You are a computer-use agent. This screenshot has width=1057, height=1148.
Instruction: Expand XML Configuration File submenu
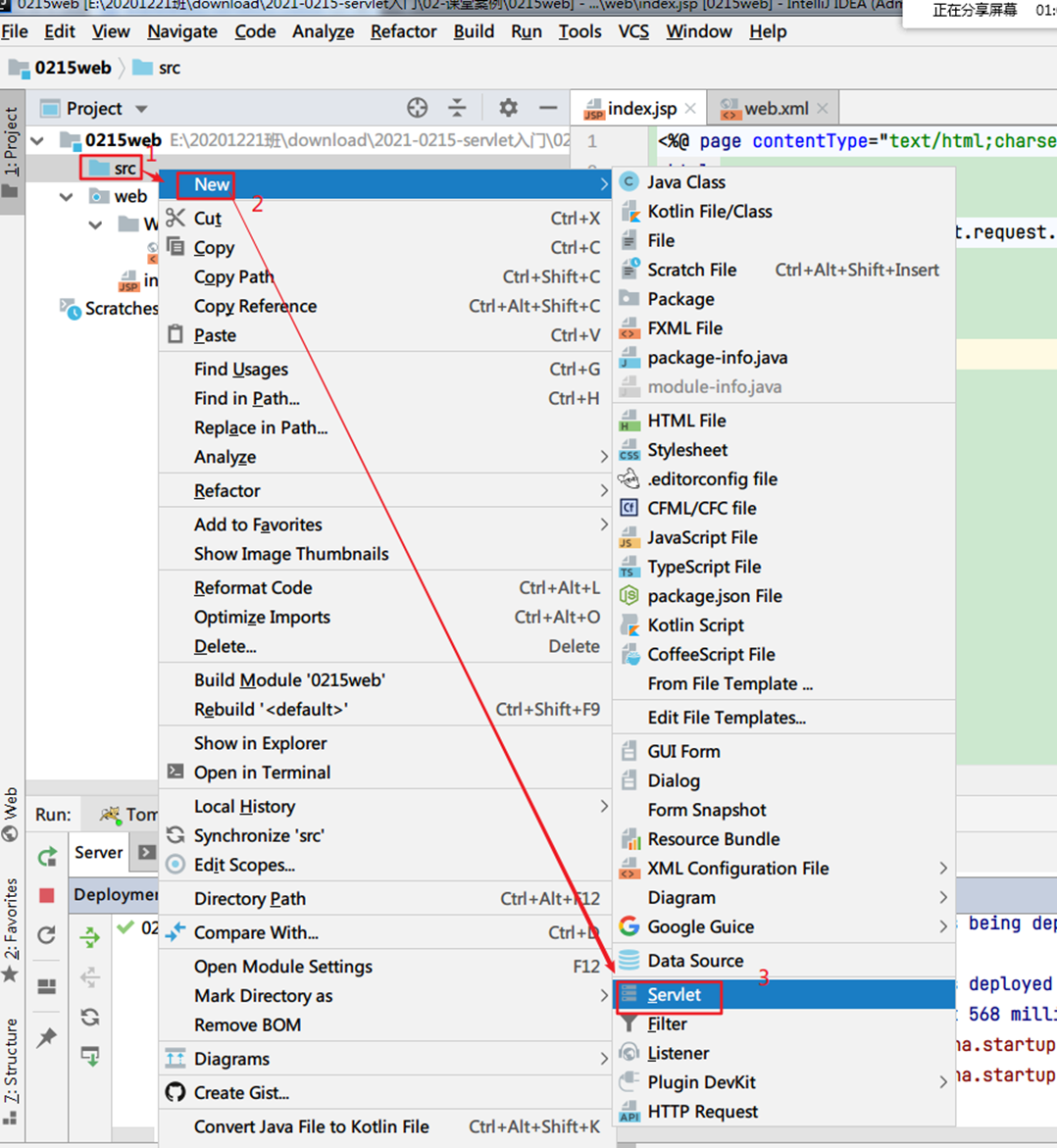[783, 869]
